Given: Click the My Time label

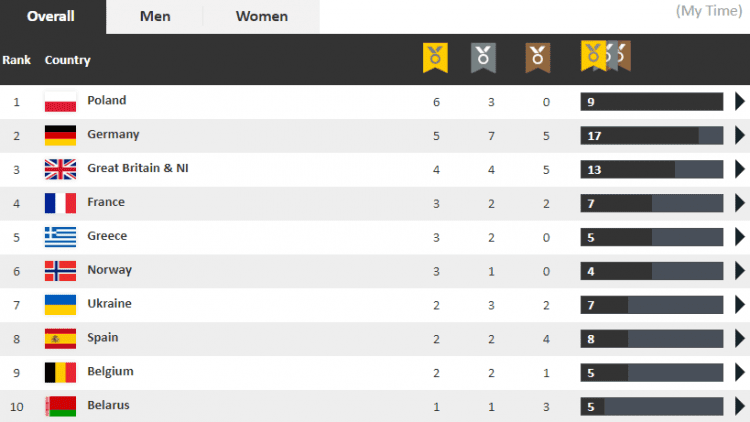Looking at the screenshot, I should click(711, 11).
